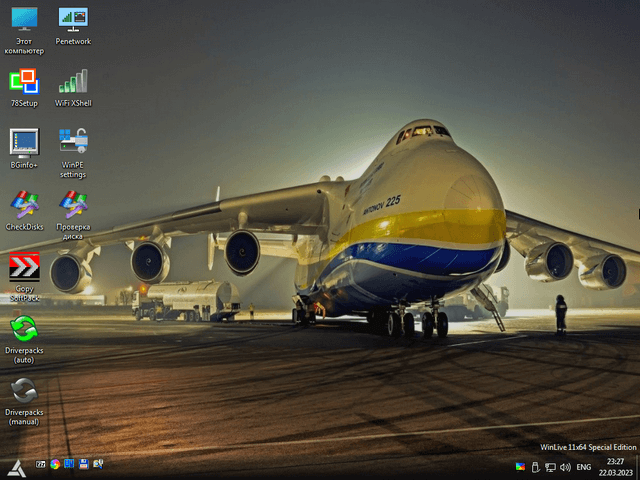The height and width of the screenshot is (480, 640).
Task: Launch the CheckDisks desktop shortcut
Action: pos(23,205)
